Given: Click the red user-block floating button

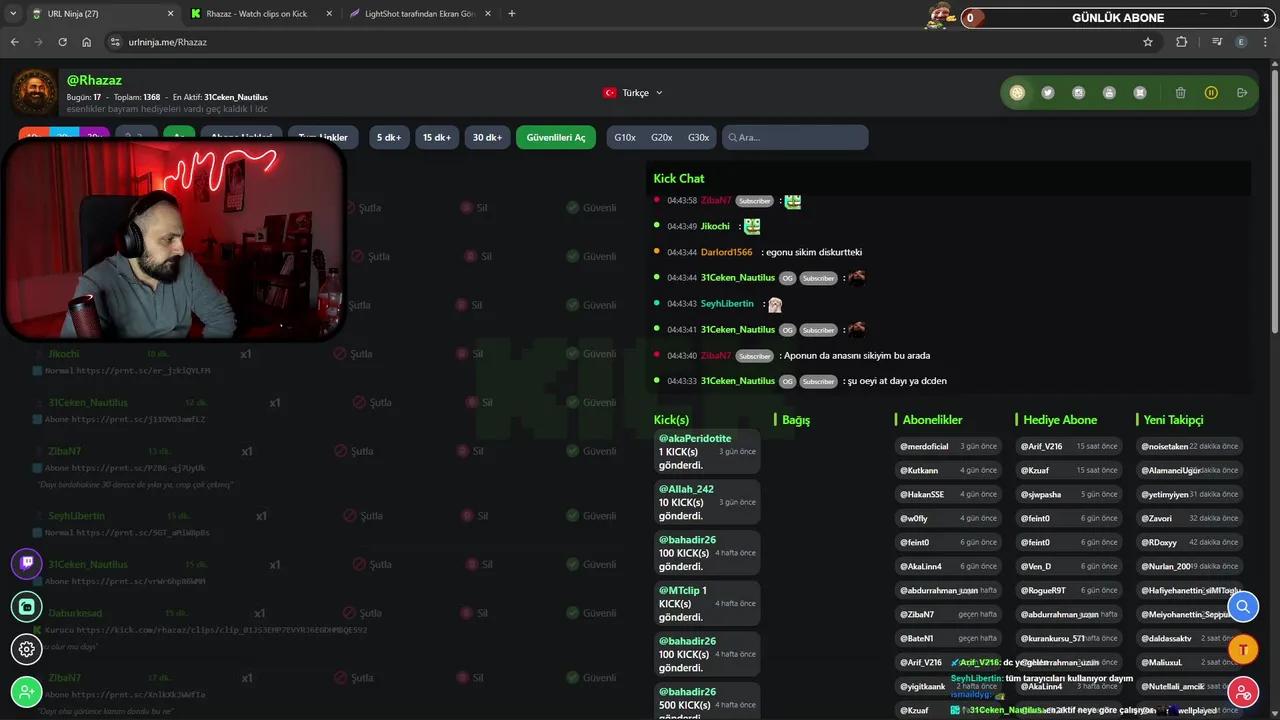Looking at the screenshot, I should pyautogui.click(x=1243, y=692).
